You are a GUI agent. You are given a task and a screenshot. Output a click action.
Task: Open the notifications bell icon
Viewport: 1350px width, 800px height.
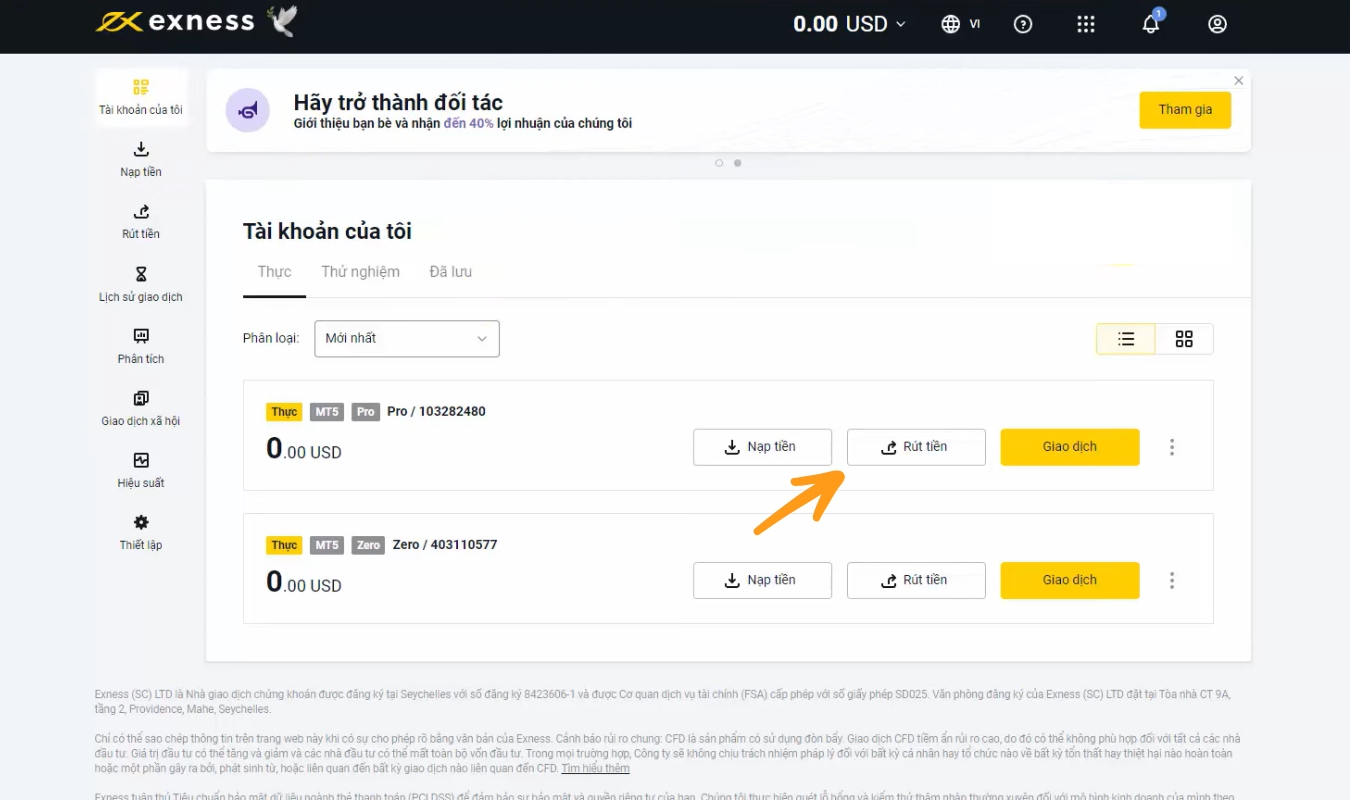click(1151, 24)
